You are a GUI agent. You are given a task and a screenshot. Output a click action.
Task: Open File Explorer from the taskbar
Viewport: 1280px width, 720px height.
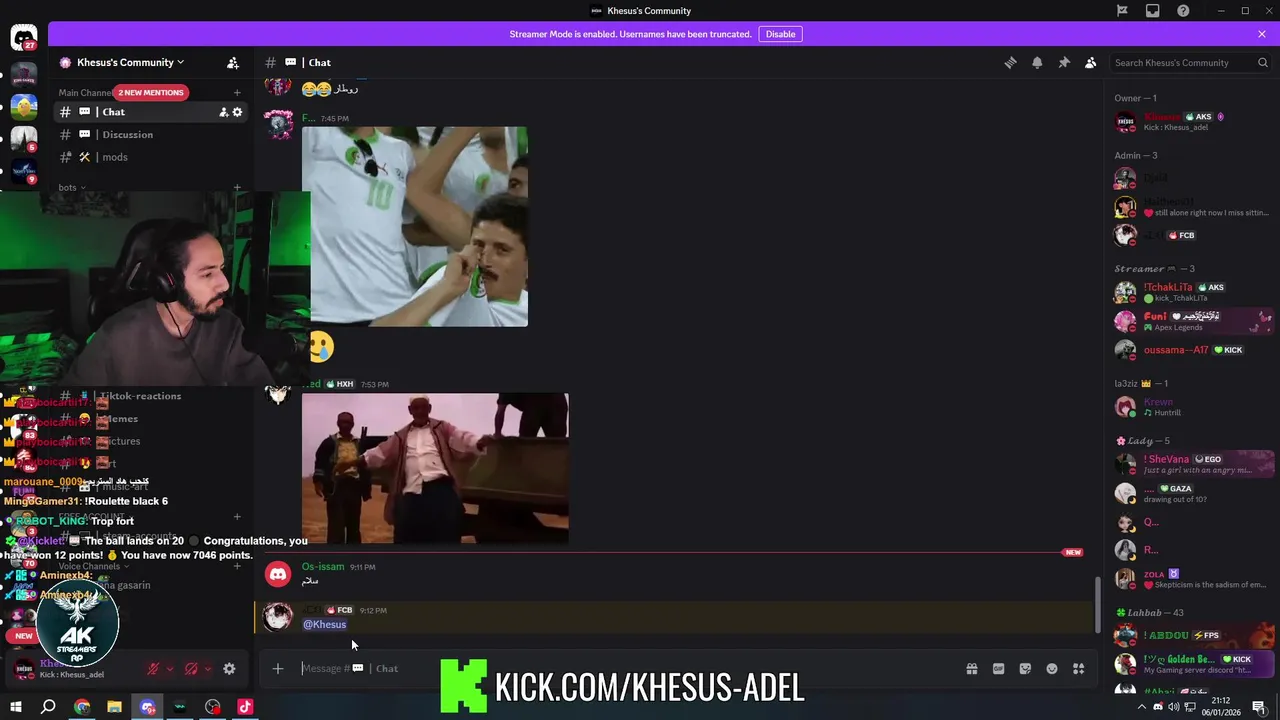pos(114,707)
